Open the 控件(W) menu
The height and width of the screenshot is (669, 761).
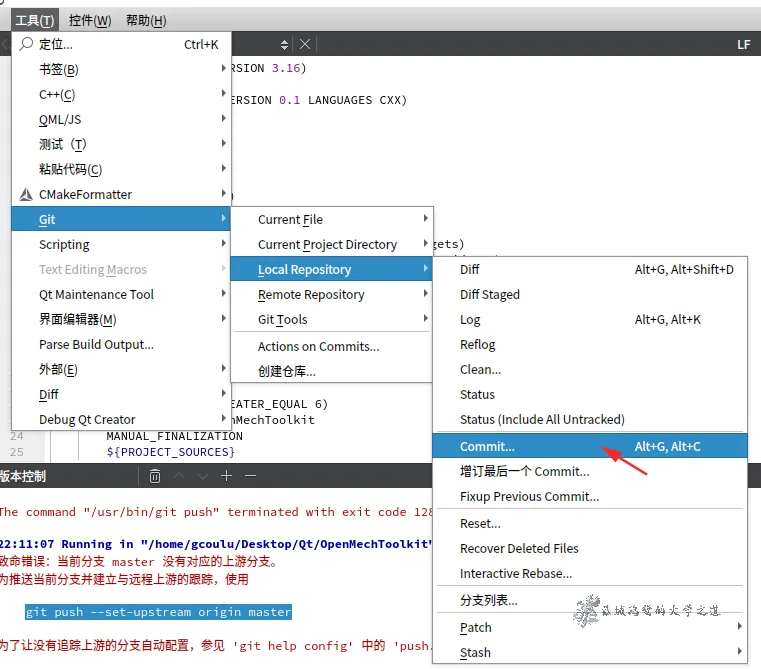click(x=89, y=20)
